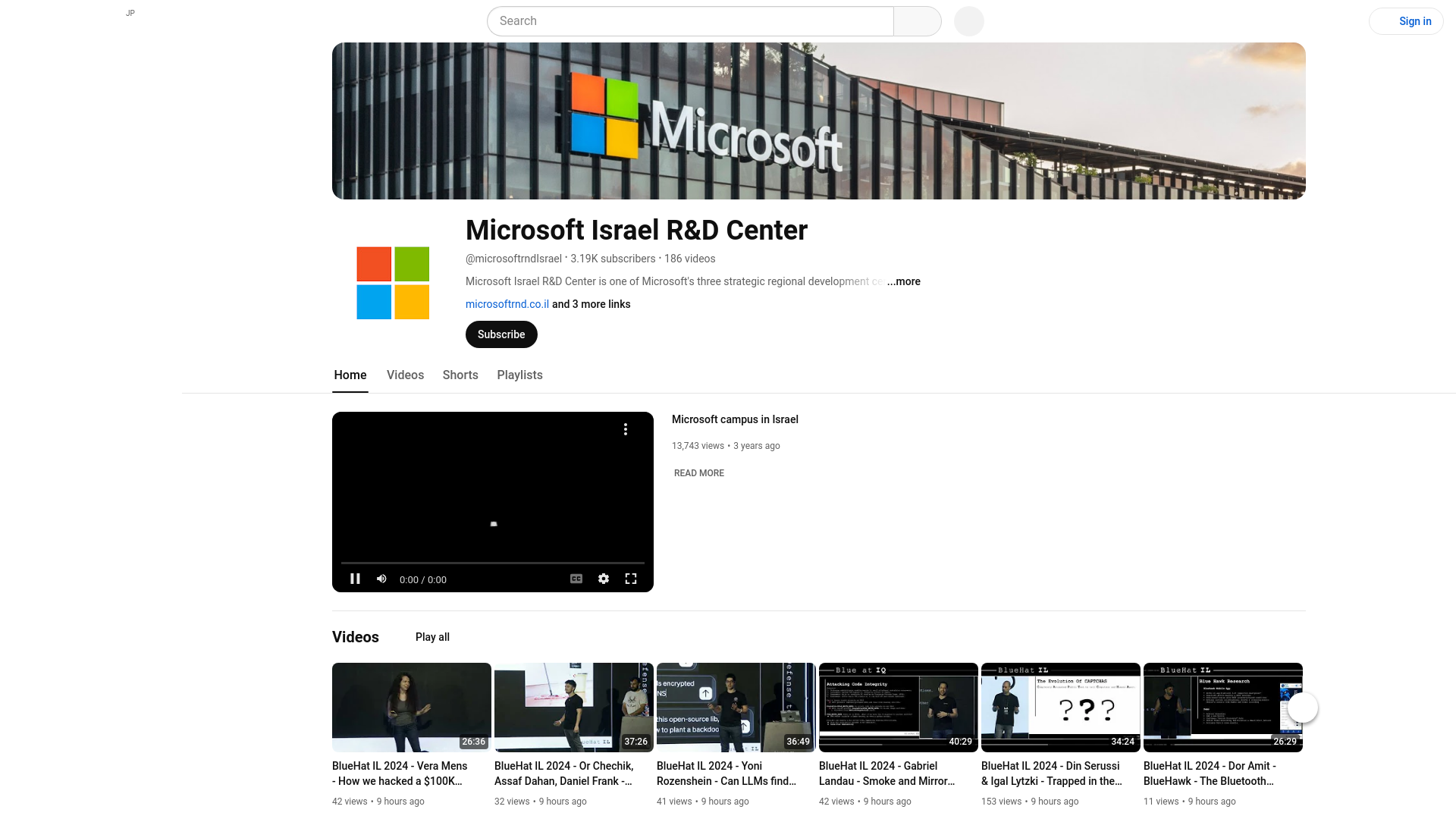Click the channel's Microsoft logo avatar
The width and height of the screenshot is (1456, 819).
click(x=393, y=283)
